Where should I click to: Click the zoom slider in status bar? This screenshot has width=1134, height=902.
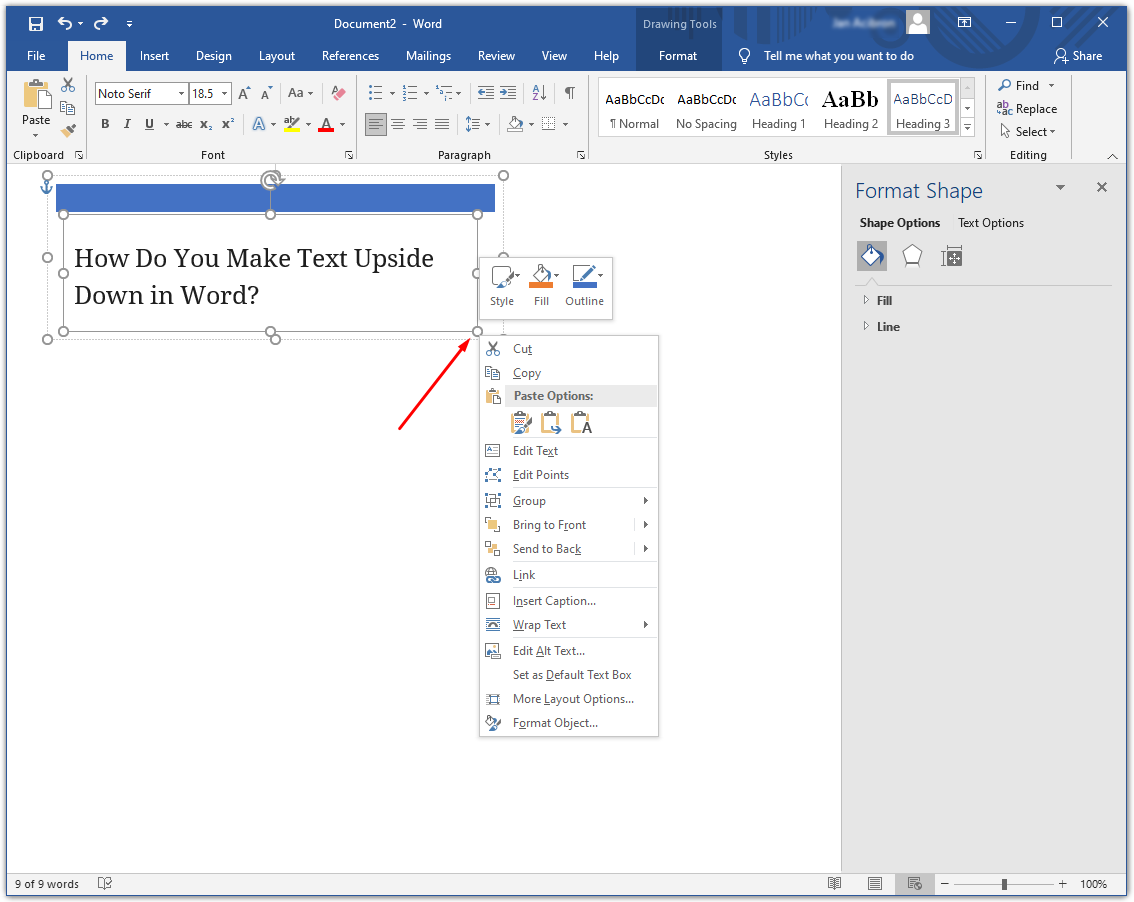1004,884
